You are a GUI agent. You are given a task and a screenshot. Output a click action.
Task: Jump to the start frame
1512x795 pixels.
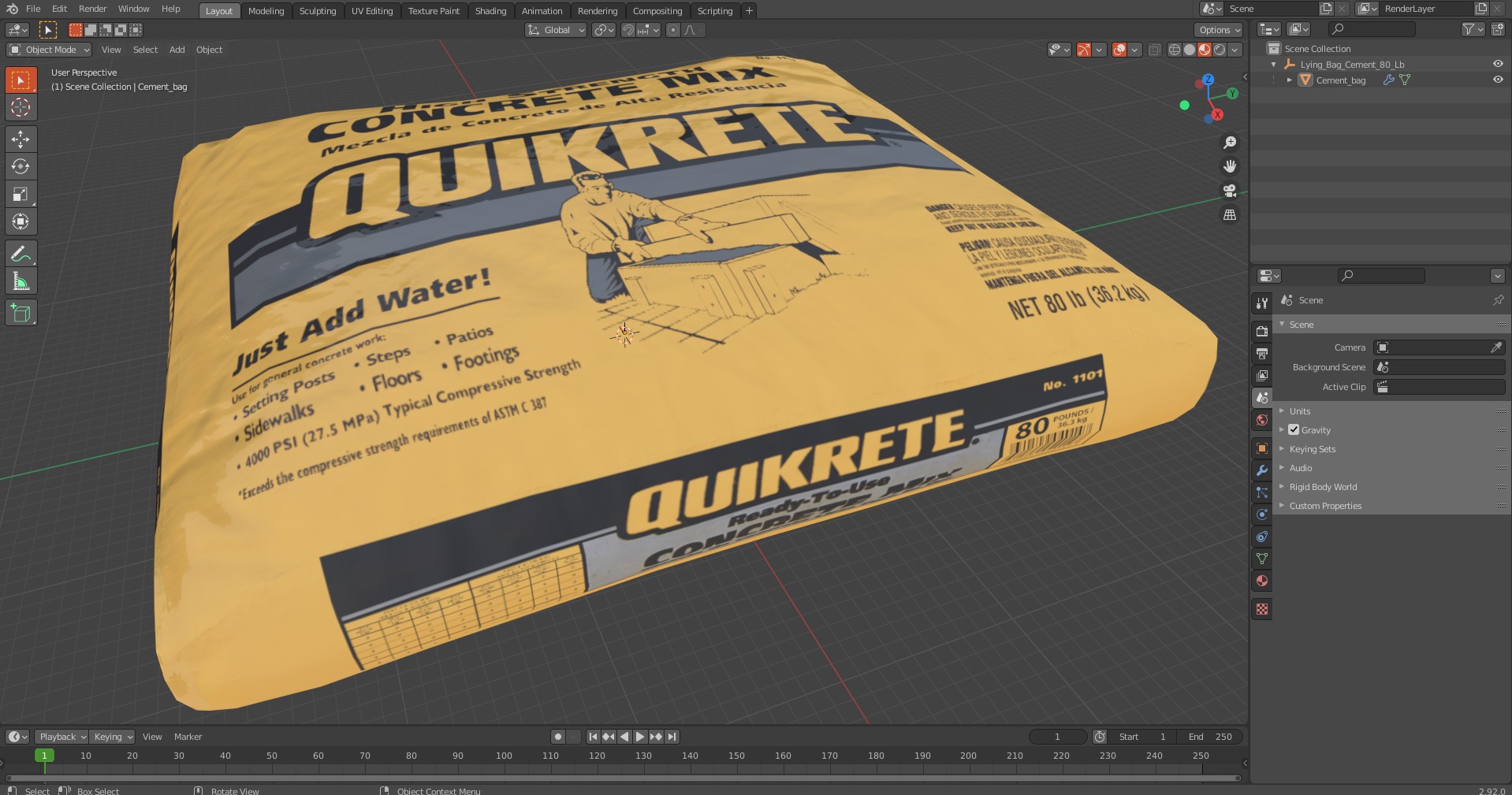click(x=593, y=737)
